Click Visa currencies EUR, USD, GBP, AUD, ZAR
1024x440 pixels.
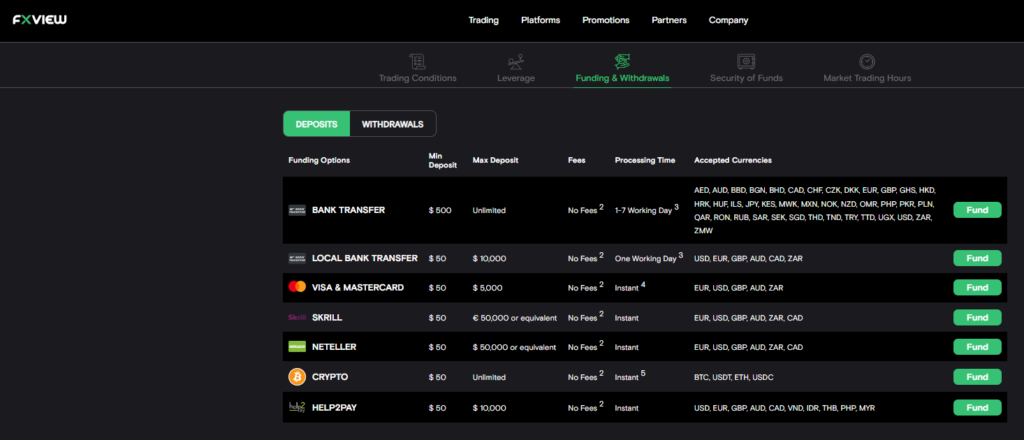[x=739, y=288]
